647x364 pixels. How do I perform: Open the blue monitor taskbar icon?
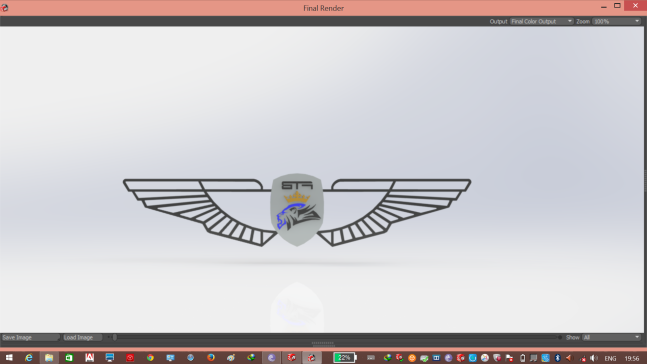click(109, 358)
